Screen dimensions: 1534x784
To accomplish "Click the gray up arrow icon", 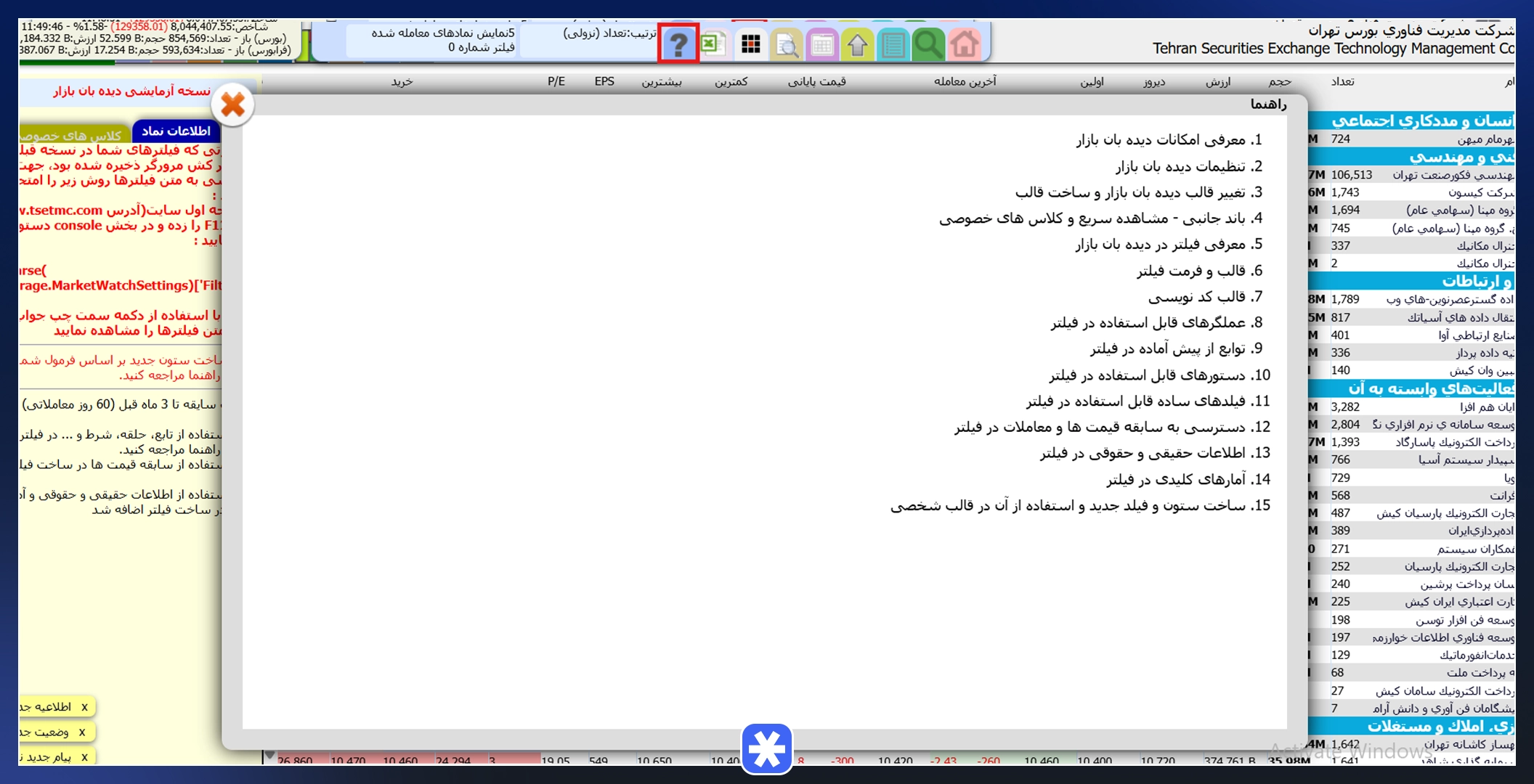I will click(x=857, y=44).
